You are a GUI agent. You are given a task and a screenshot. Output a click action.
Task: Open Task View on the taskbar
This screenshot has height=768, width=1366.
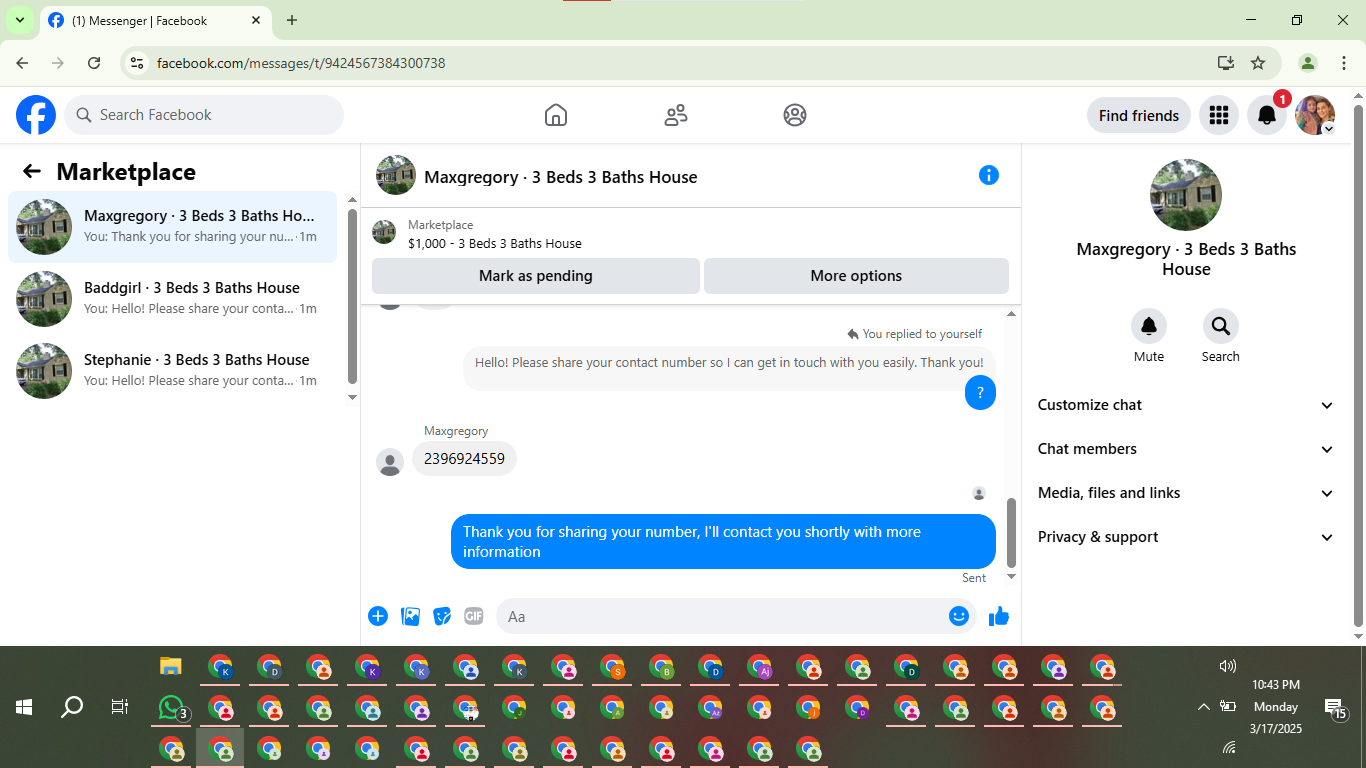point(120,707)
